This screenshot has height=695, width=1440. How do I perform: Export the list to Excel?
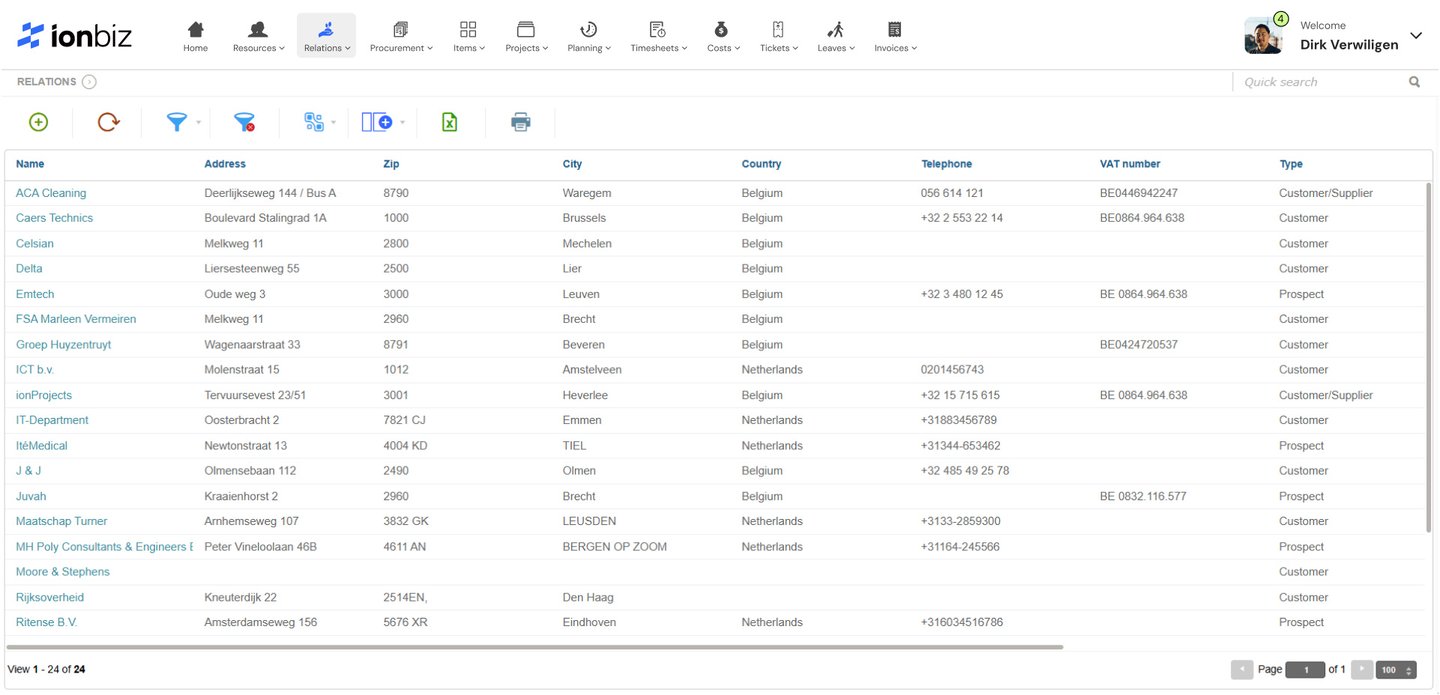(450, 122)
